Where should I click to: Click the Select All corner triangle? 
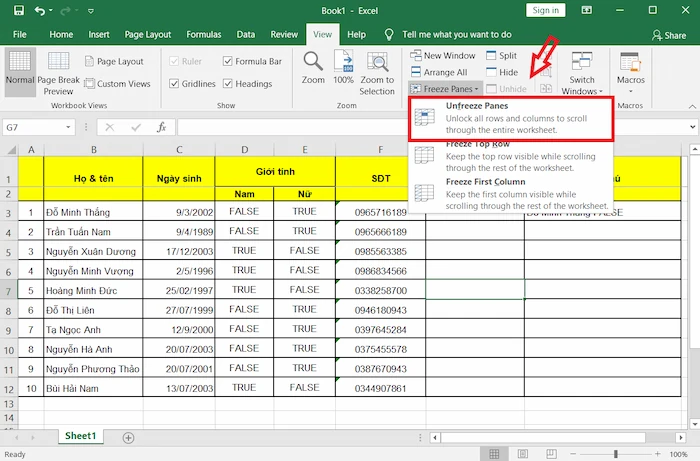11,150
